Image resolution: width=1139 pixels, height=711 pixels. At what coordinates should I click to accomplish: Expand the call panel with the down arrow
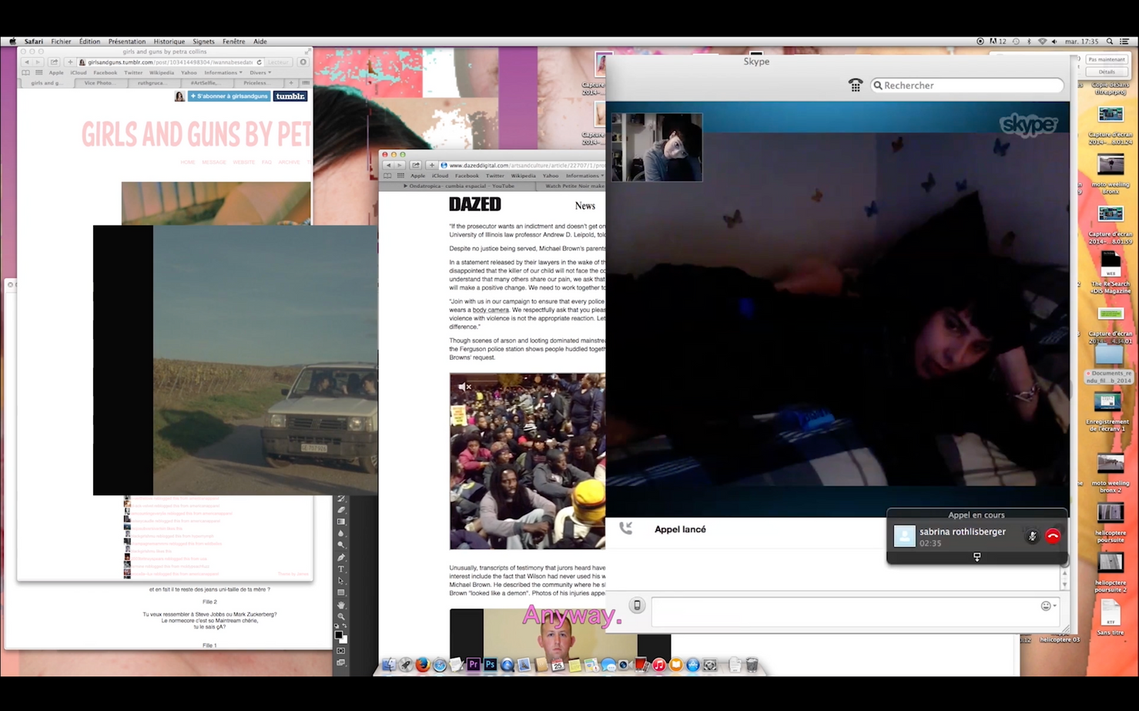(x=977, y=557)
